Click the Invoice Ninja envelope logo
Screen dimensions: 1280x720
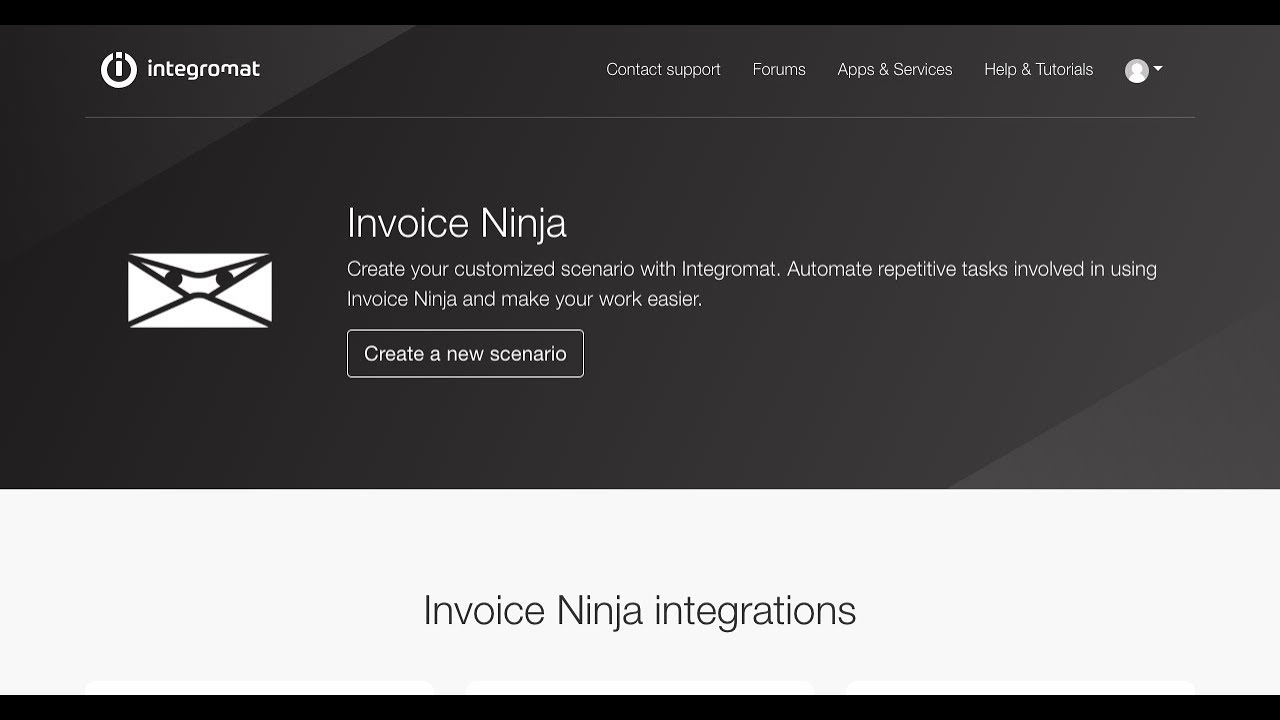(200, 290)
